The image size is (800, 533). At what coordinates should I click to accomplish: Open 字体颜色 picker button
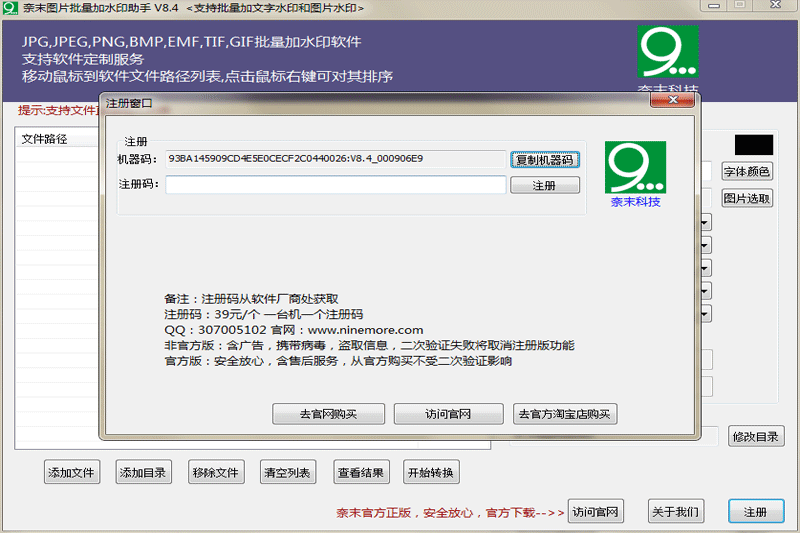[x=747, y=171]
